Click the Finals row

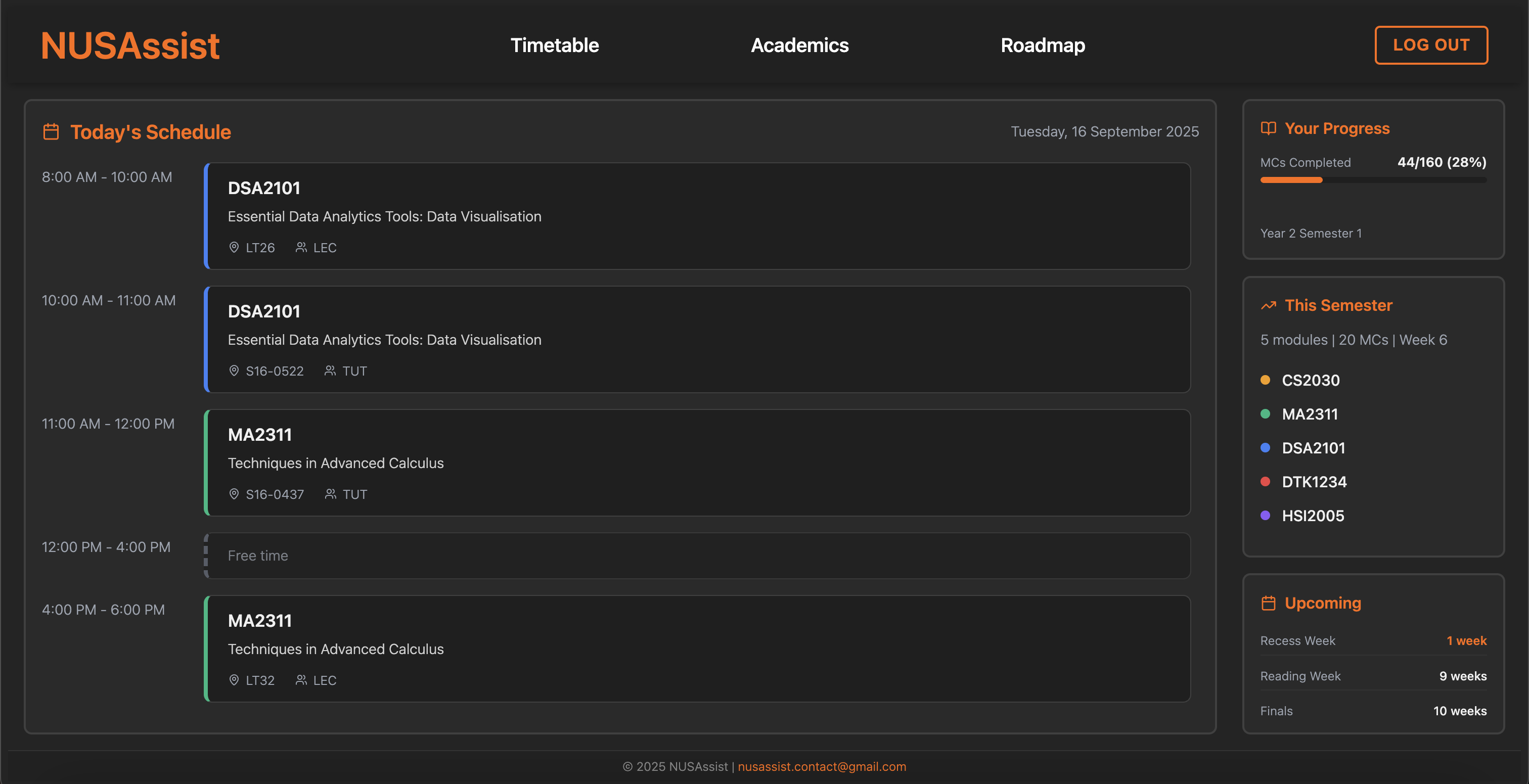click(1373, 711)
